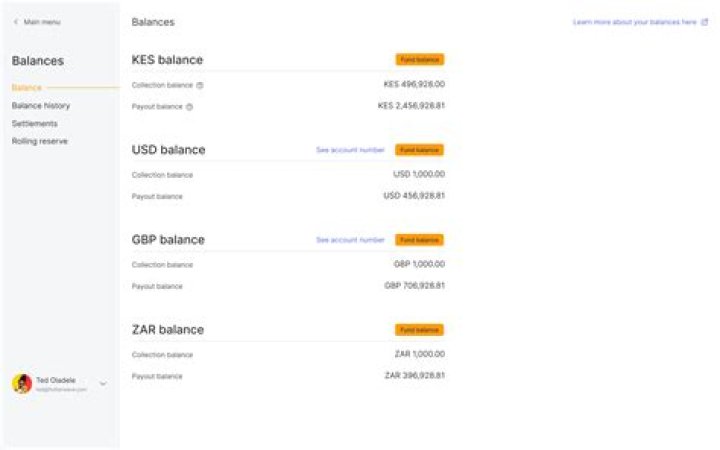Return to Main menu via text link
Image resolution: width=720 pixels, height=450 pixels.
click(x=42, y=21)
